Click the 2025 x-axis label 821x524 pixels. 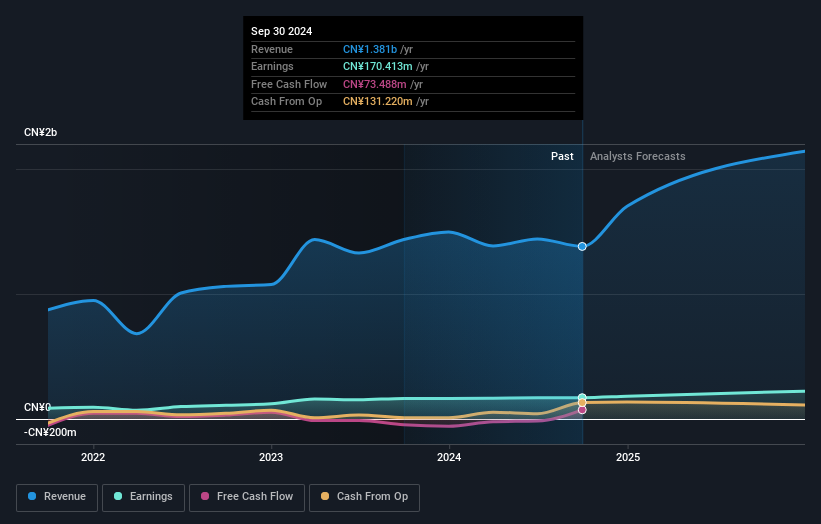(x=628, y=458)
